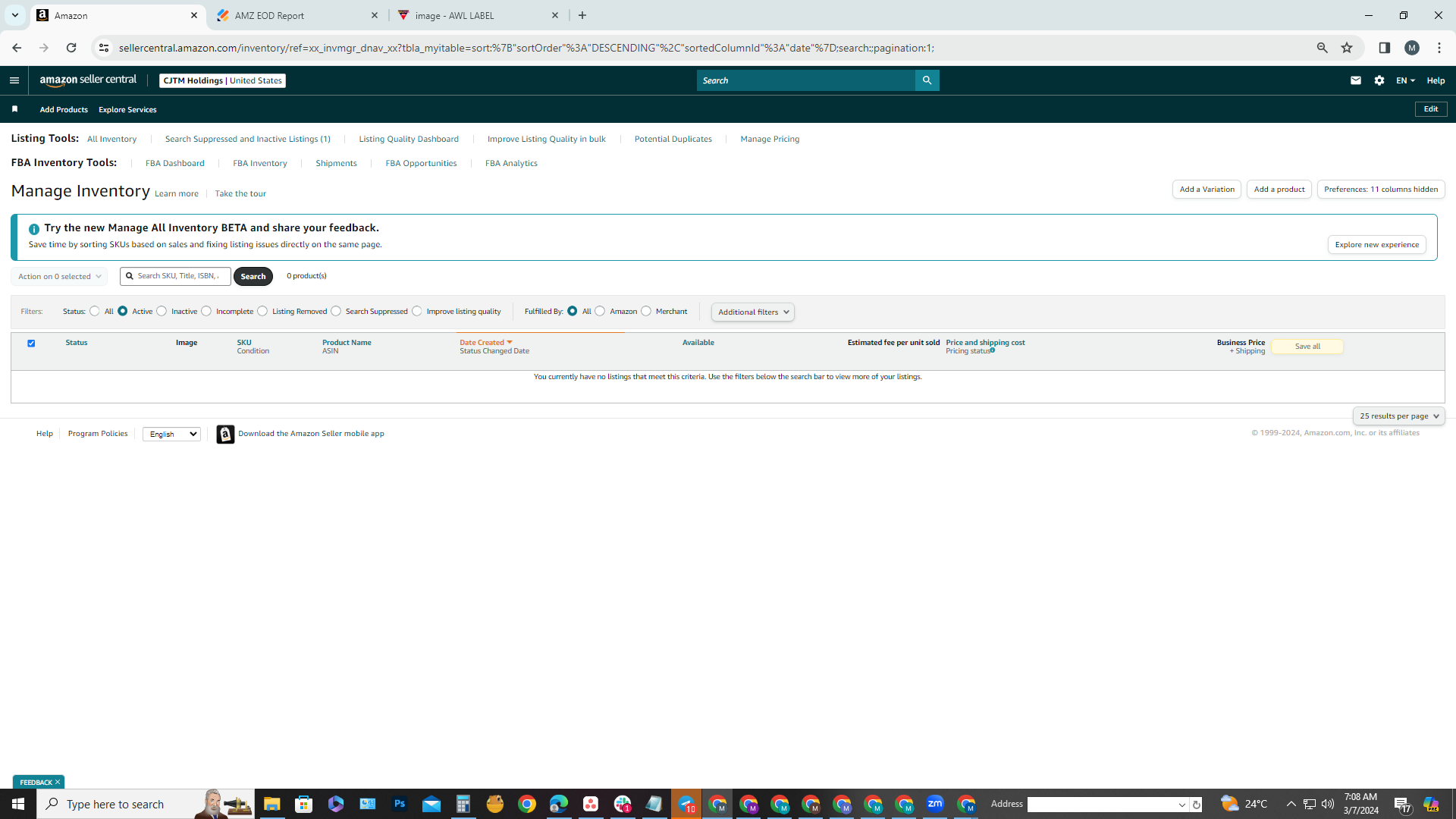This screenshot has height=819, width=1456.
Task: Open the EN language dropdown in header
Action: pos(1405,80)
